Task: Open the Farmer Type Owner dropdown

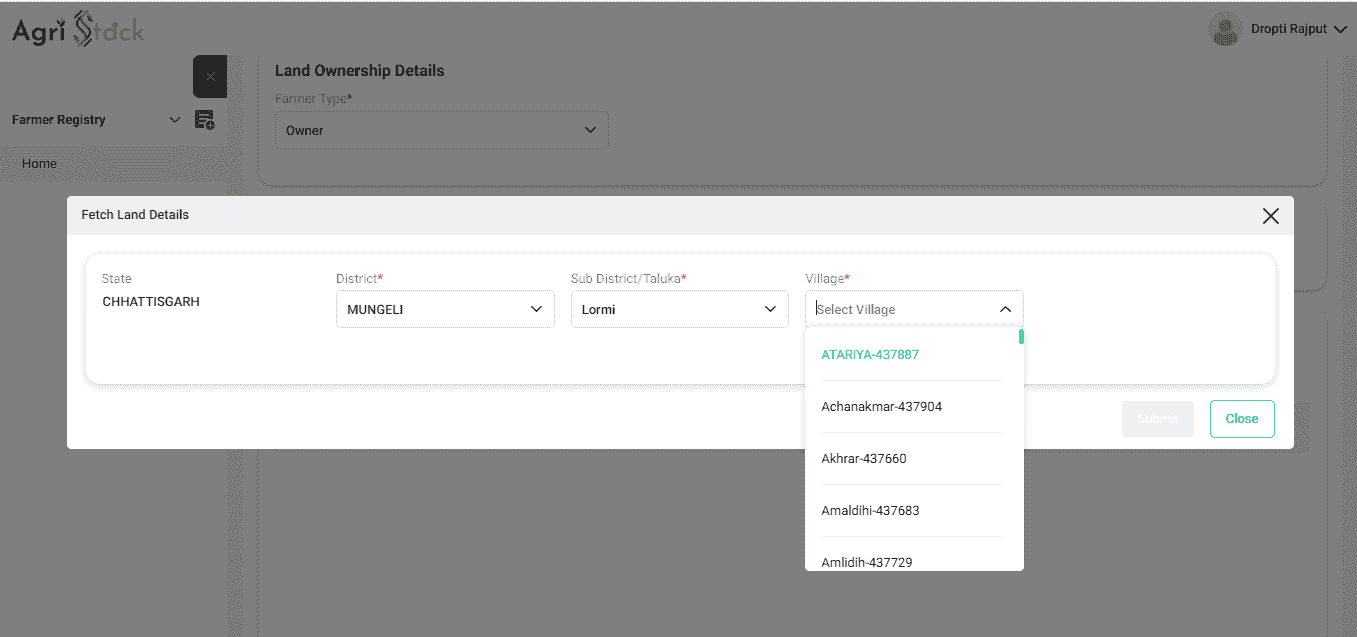Action: pos(441,131)
